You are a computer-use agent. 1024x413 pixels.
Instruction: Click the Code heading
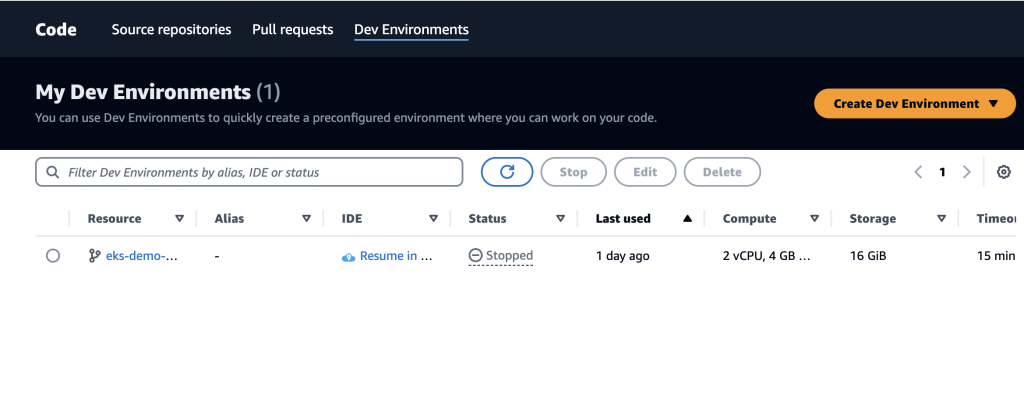[x=56, y=29]
